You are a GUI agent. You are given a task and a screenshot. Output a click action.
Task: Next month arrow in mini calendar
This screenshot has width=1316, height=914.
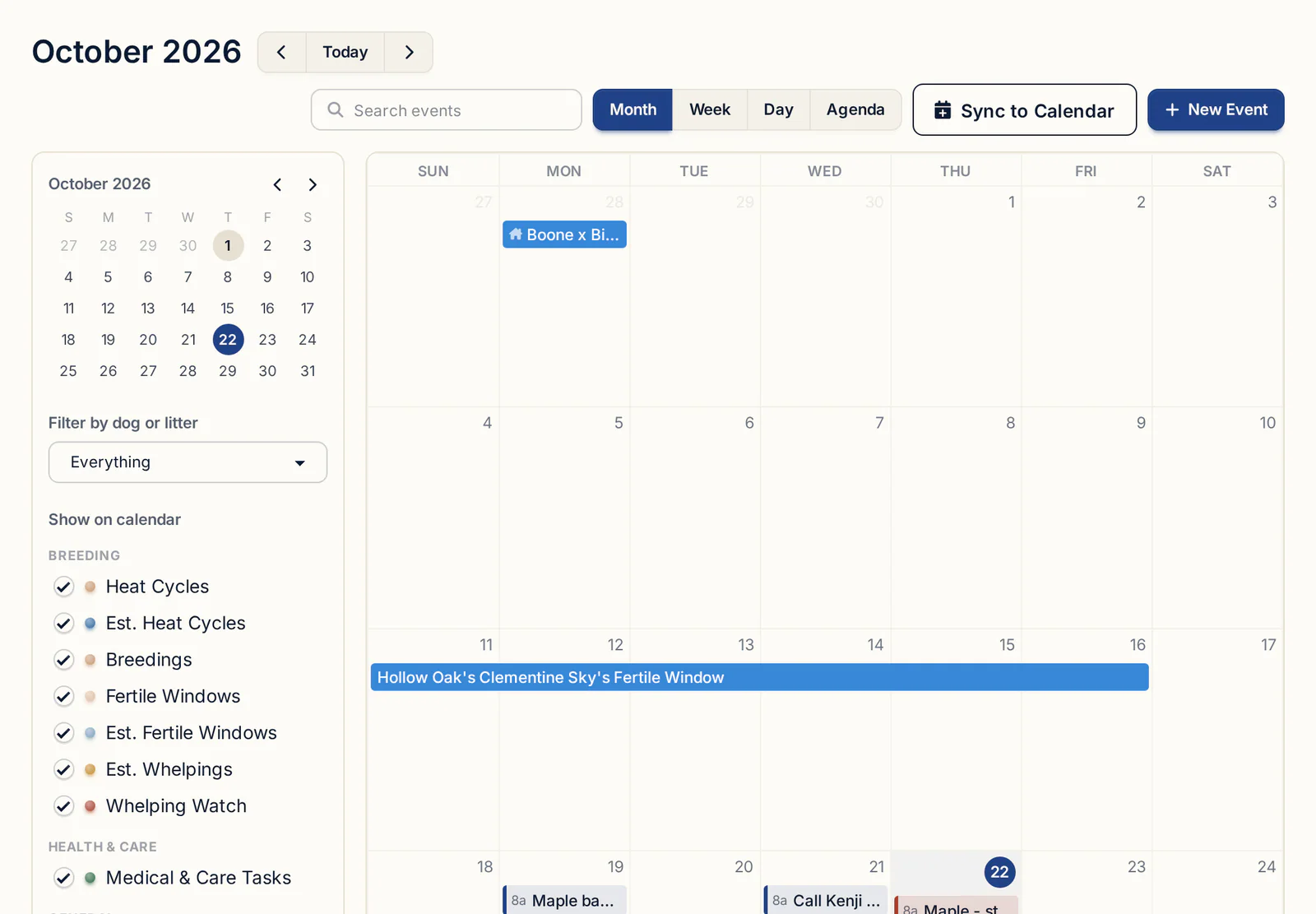[x=313, y=184]
